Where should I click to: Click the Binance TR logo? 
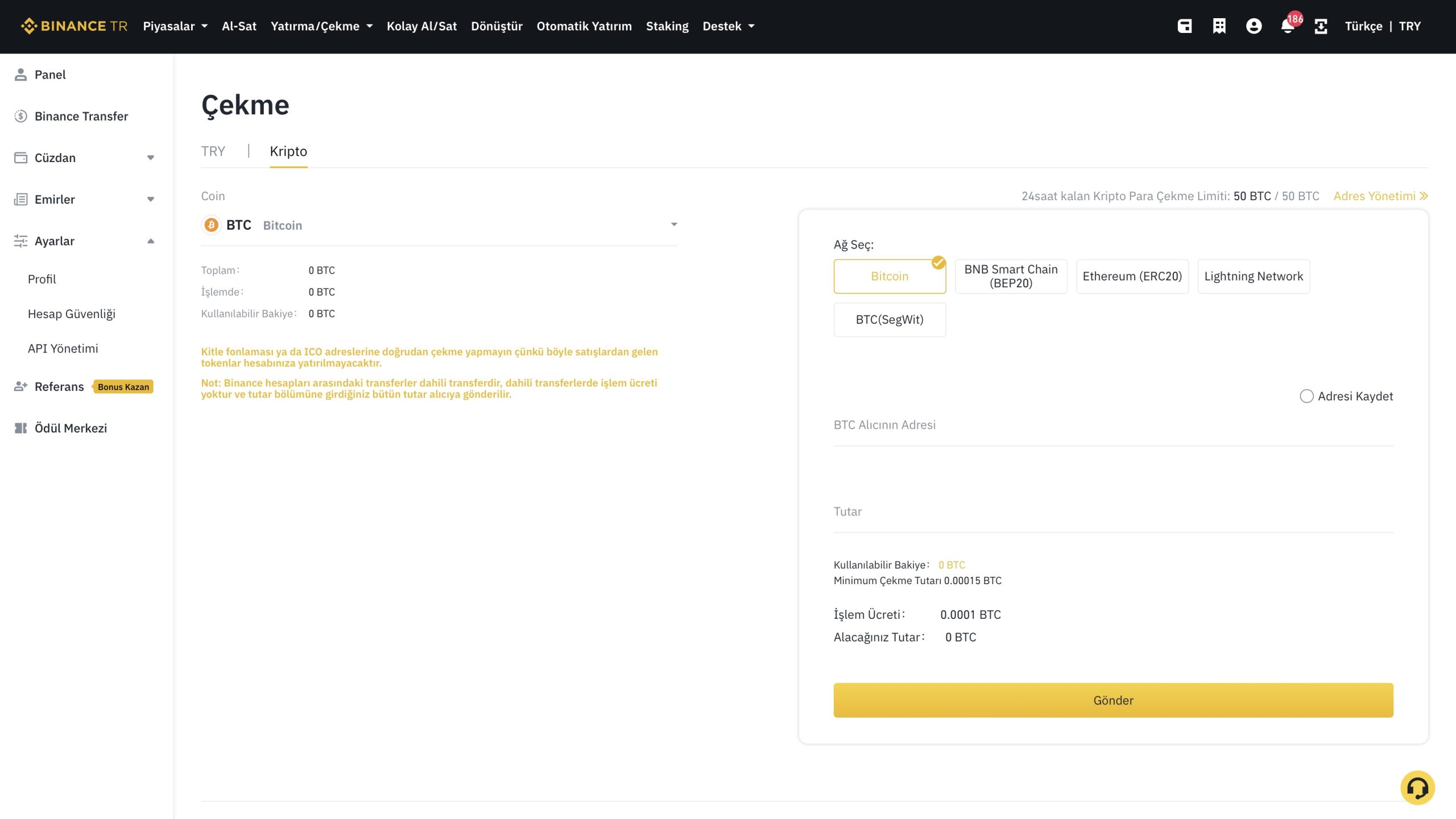coord(74,26)
